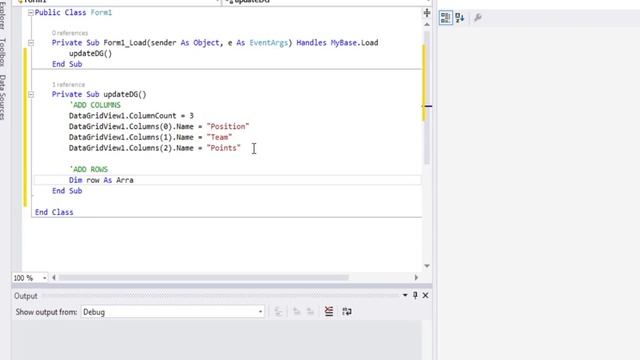
Task: Click the Output panel title
Action: pyautogui.click(x=26, y=296)
